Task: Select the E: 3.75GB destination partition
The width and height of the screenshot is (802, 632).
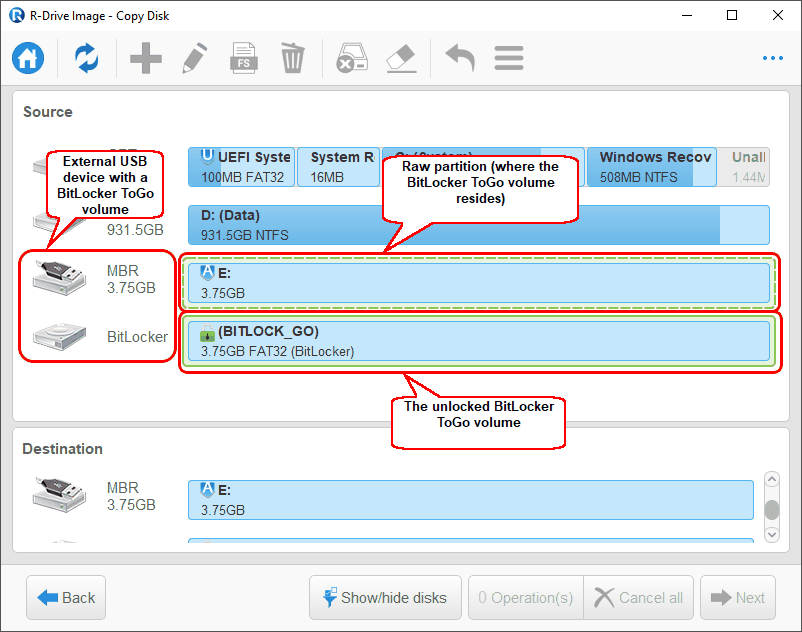Action: (471, 500)
